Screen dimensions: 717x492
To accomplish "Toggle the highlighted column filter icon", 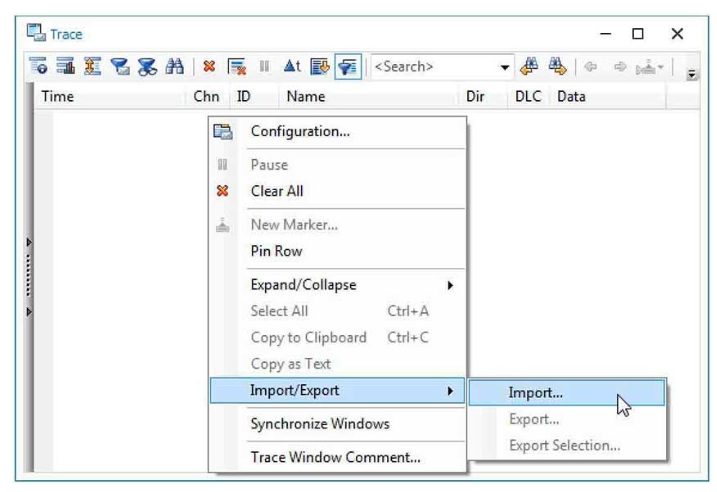I will click(x=348, y=67).
